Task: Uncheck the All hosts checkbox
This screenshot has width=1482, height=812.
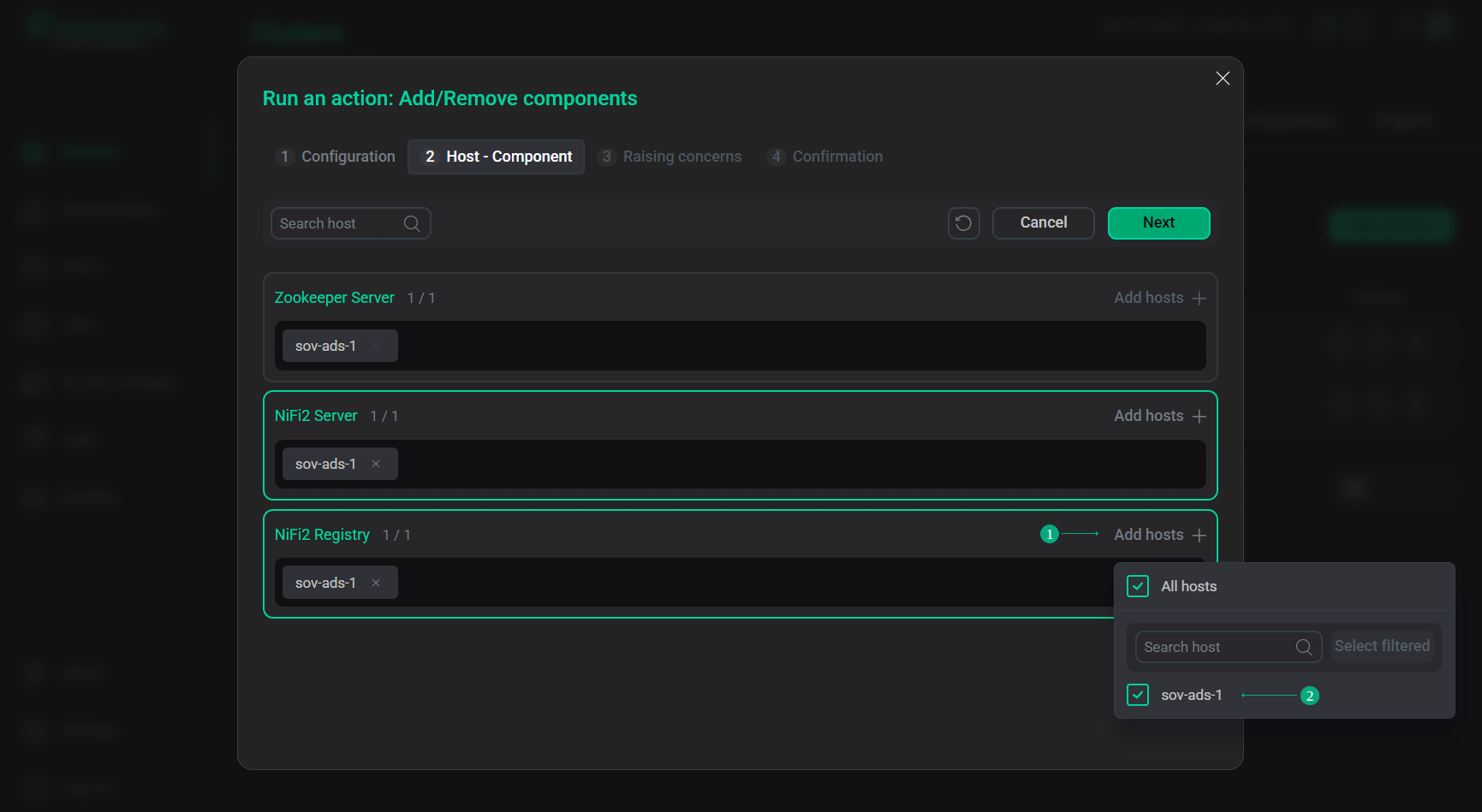Action: [1137, 586]
